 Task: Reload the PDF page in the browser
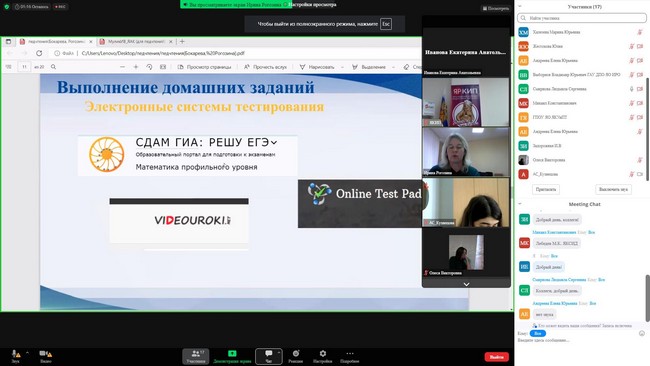coord(39,53)
